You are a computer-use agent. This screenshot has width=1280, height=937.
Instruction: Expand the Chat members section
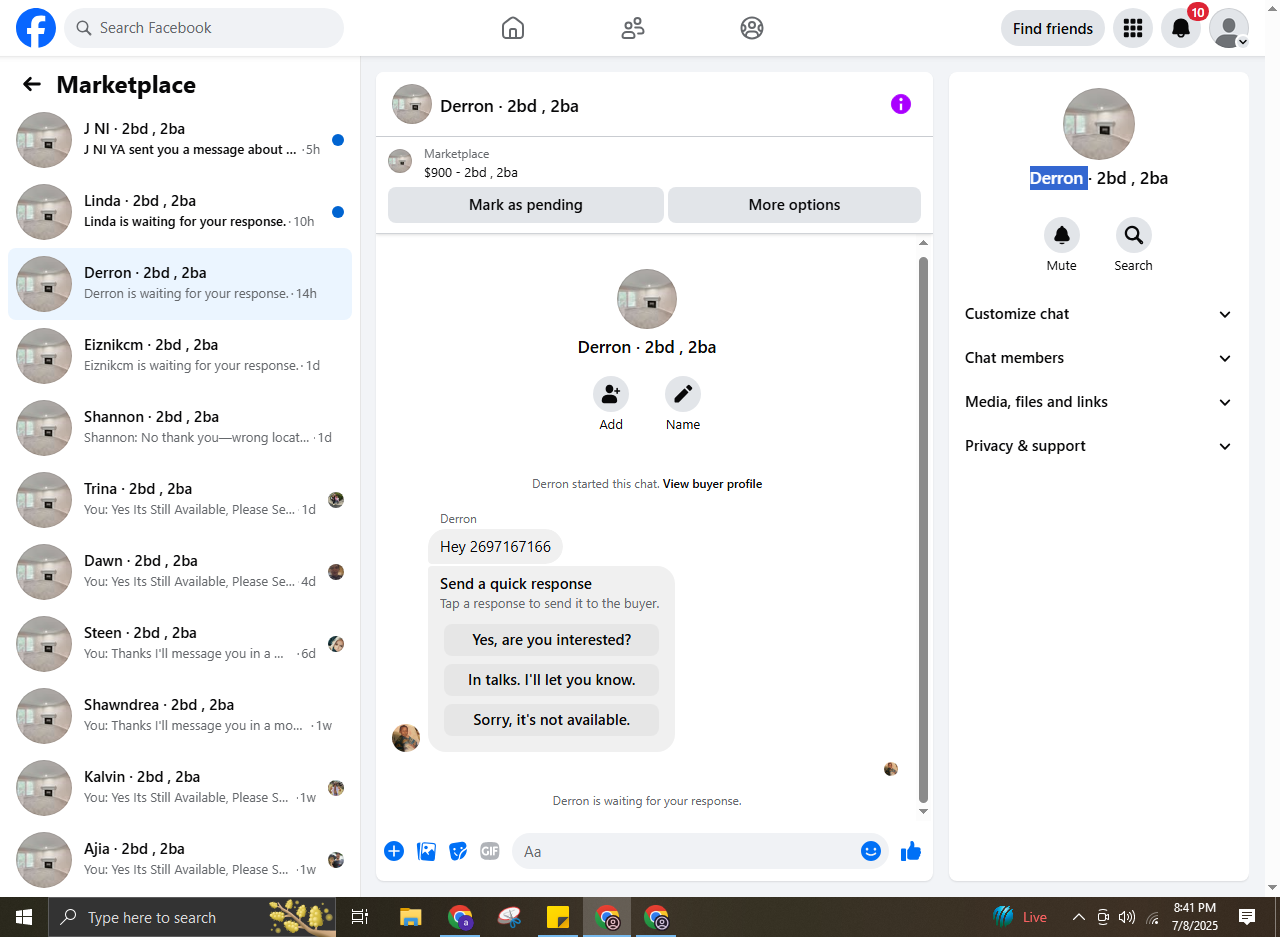click(x=1099, y=358)
